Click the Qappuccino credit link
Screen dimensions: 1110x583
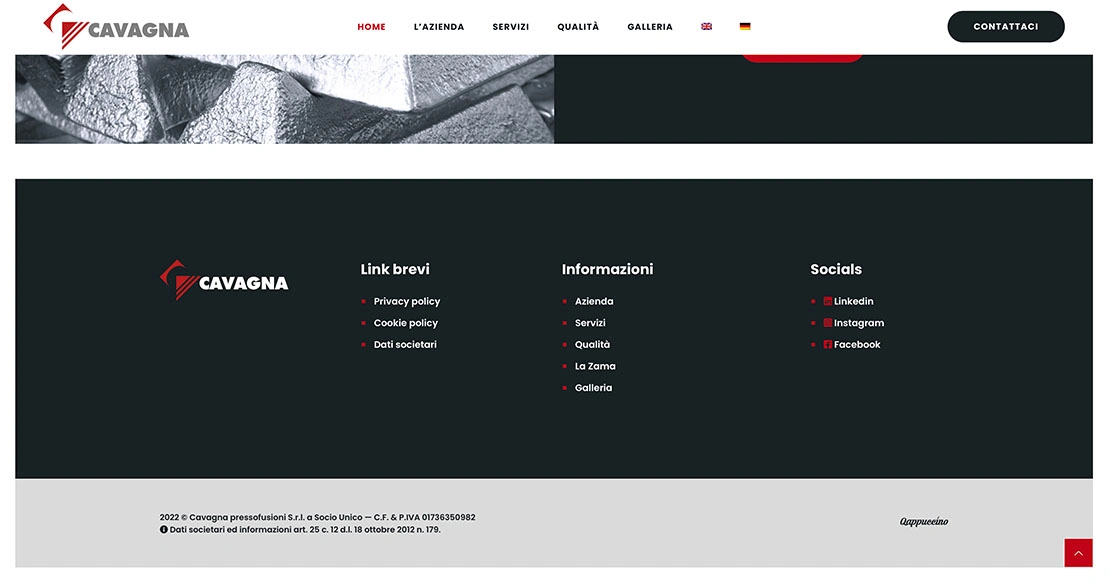click(924, 521)
